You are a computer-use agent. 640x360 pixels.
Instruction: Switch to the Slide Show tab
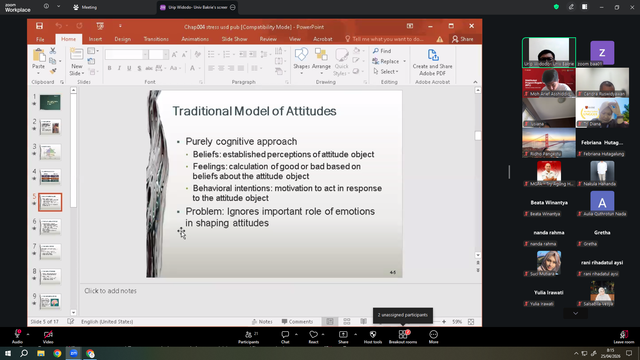click(x=234, y=39)
